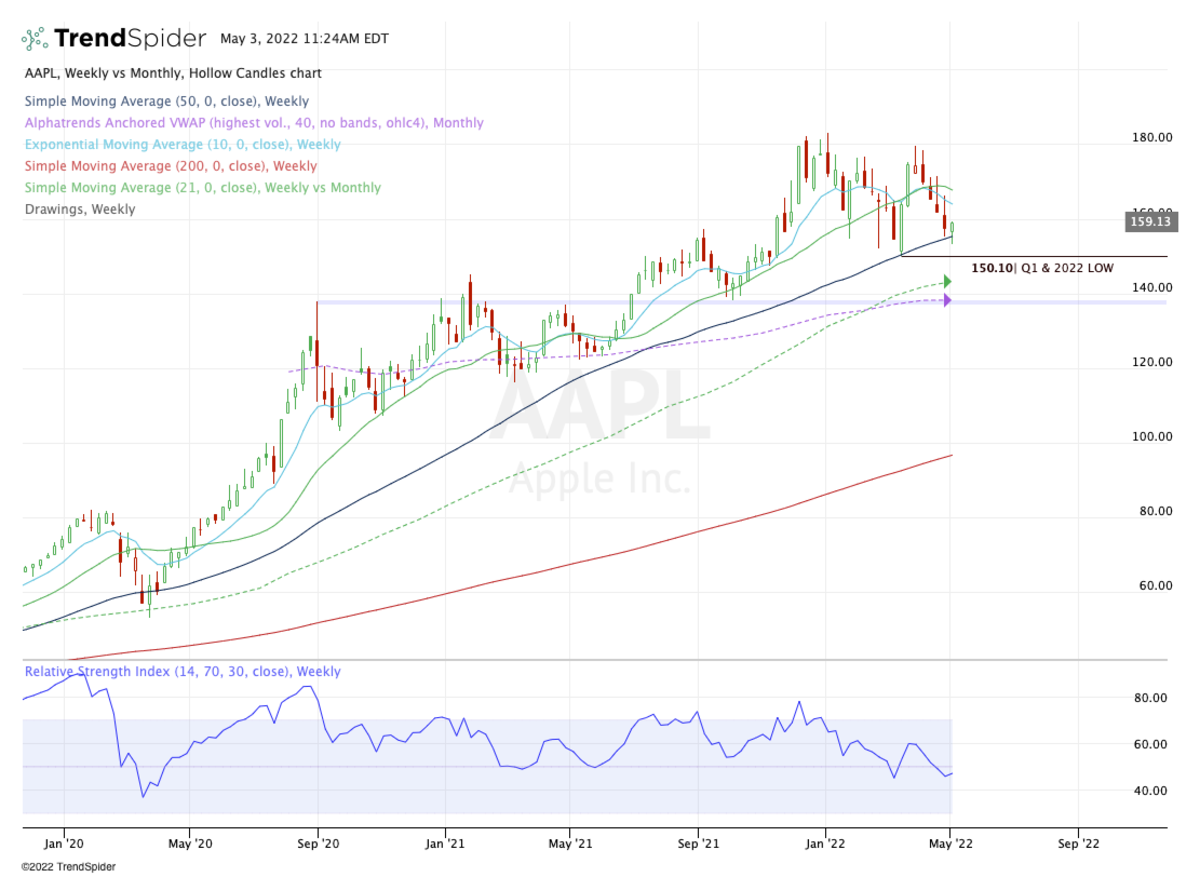The image size is (1200, 877).
Task: Click the TrendSpider logo icon
Action: click(x=35, y=39)
